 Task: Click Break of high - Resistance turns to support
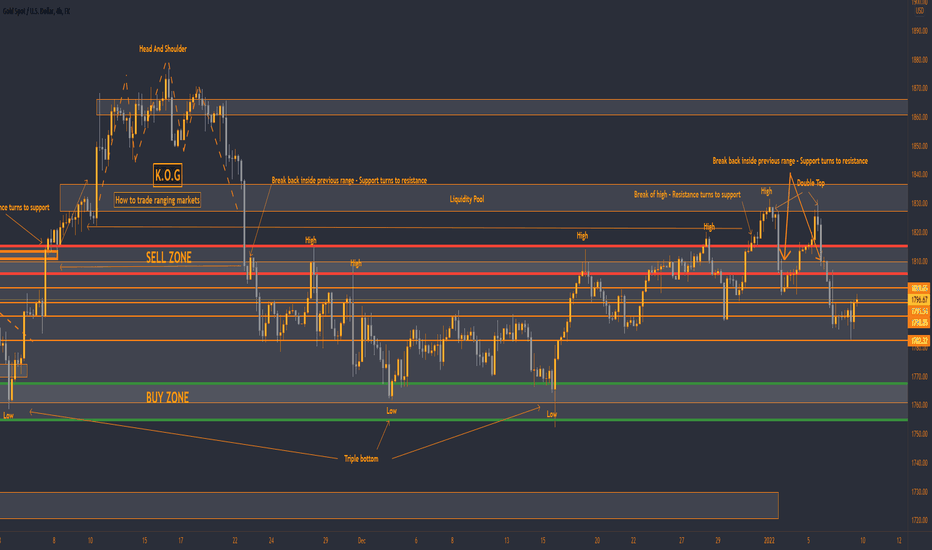[687, 194]
